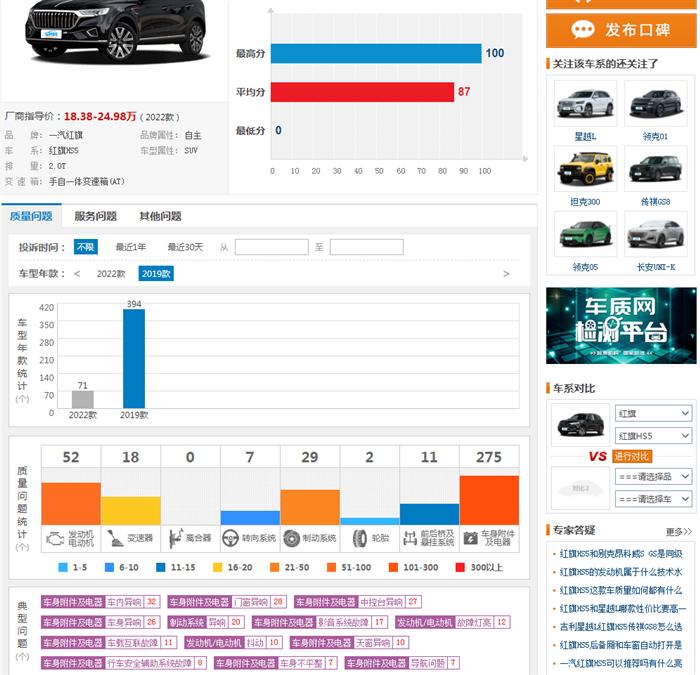Switch to the 质量问题 tab
This screenshot has height=675, width=700.
[x=31, y=217]
